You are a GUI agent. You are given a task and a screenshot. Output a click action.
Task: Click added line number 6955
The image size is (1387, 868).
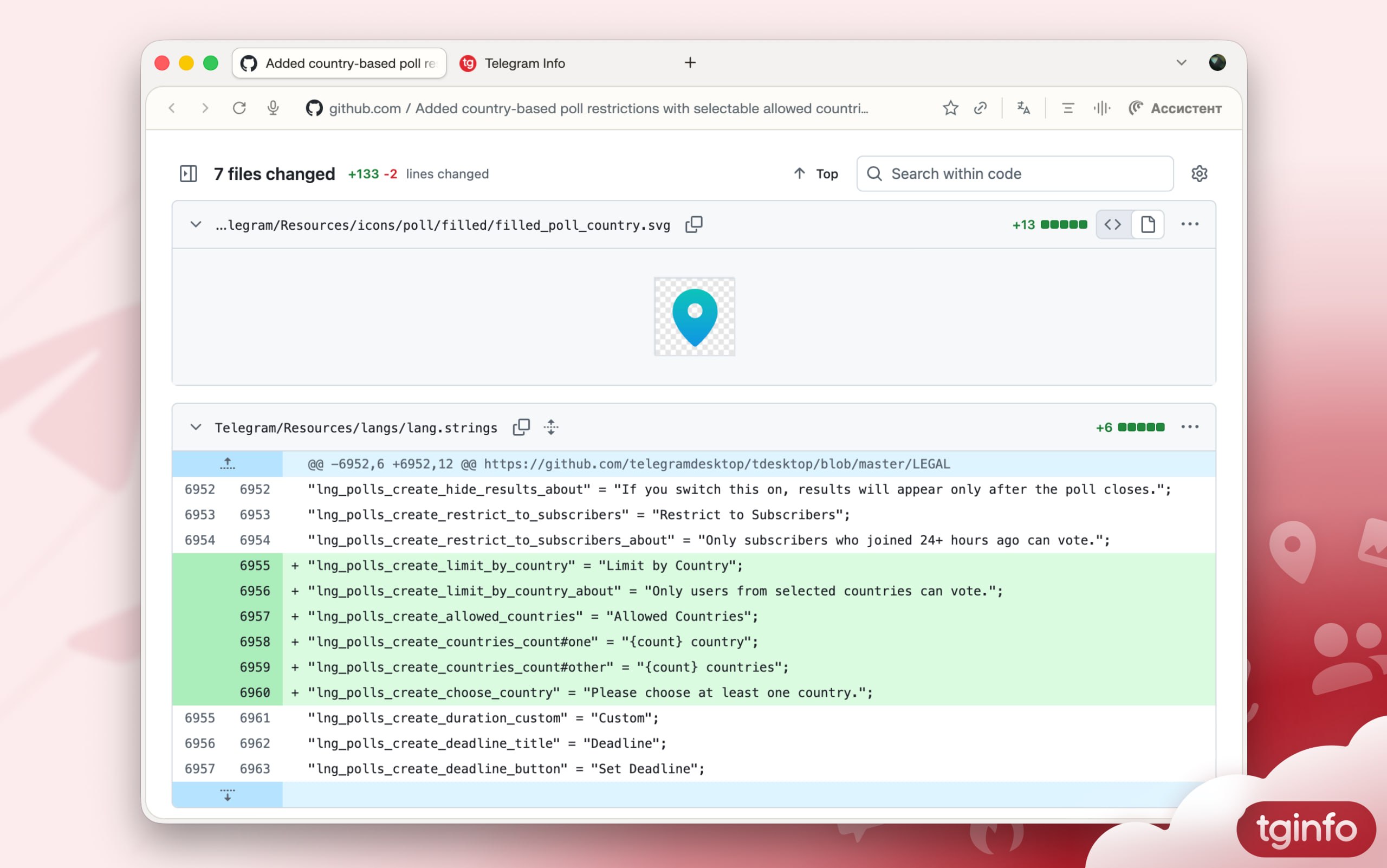255,566
